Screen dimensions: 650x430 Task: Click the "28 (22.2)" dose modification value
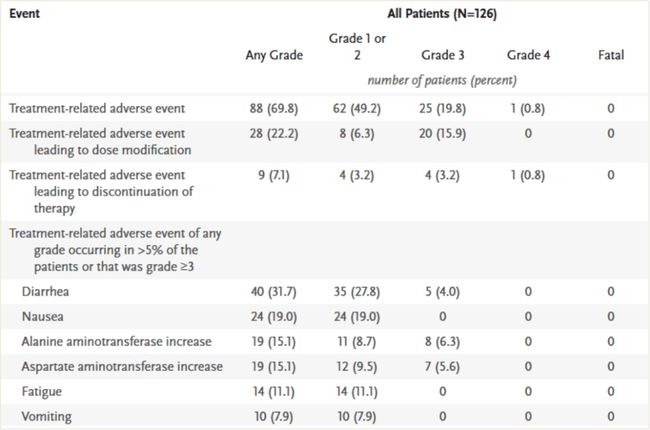tap(274, 132)
